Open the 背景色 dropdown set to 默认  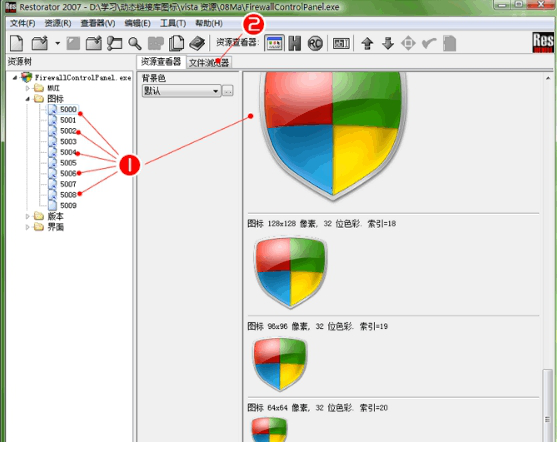(x=181, y=91)
